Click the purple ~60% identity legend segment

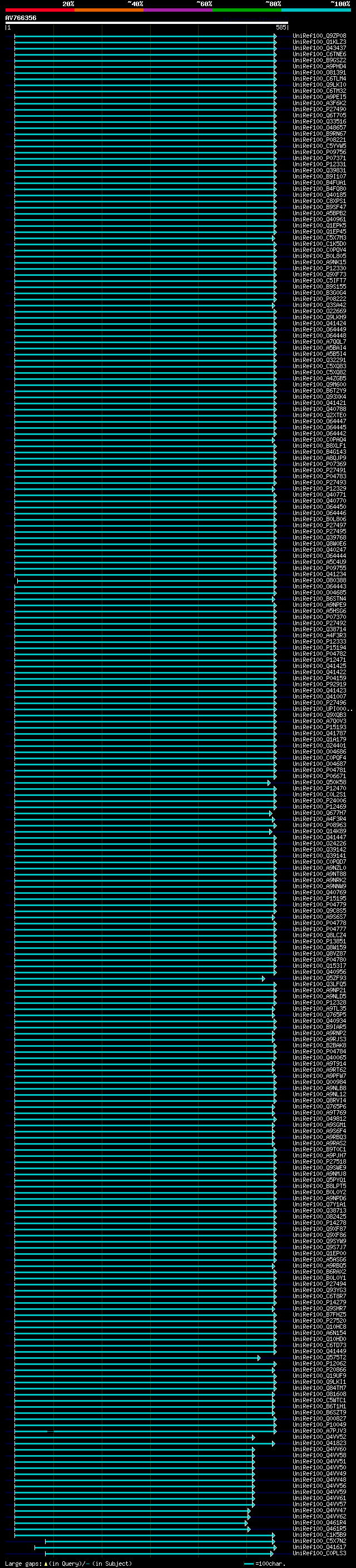[x=177, y=11]
